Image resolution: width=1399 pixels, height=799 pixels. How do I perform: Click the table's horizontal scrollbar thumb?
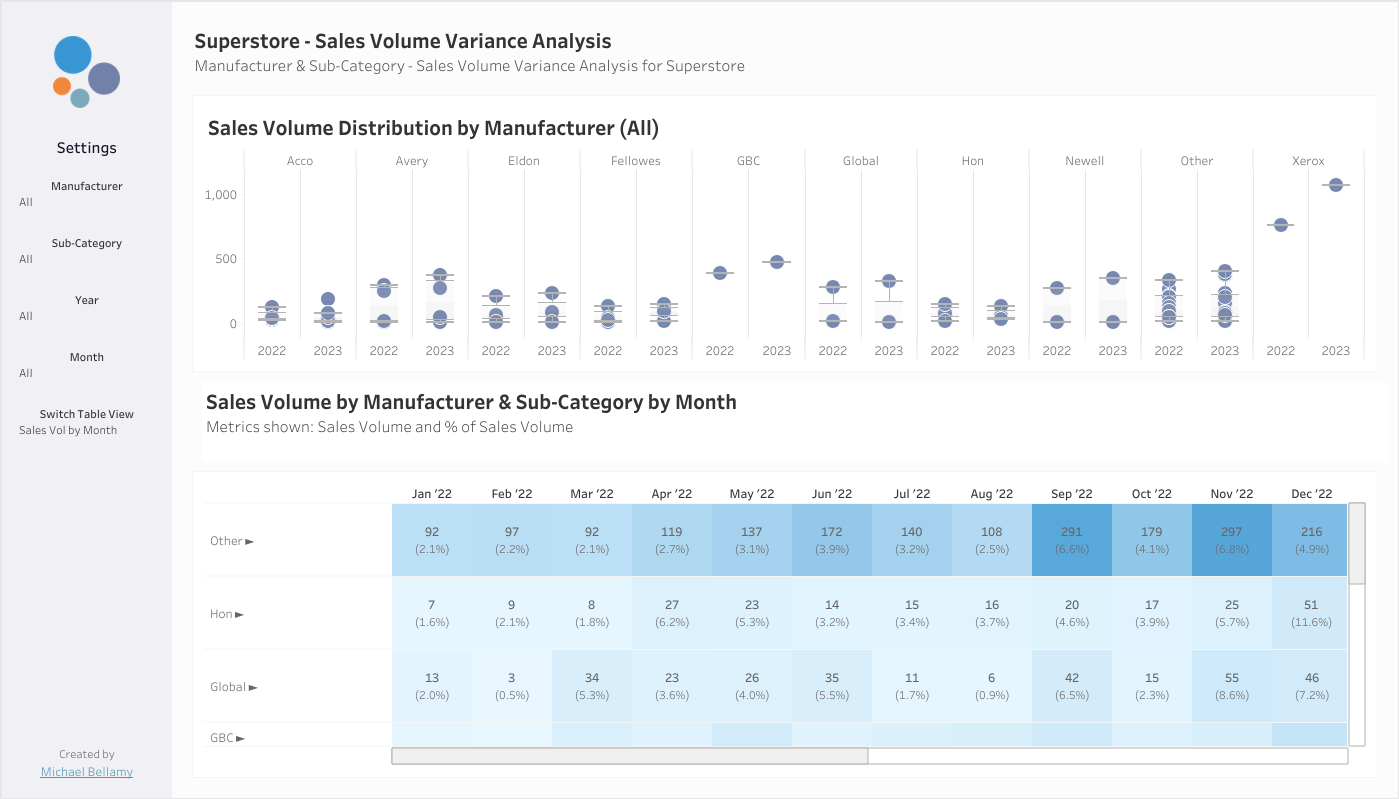[630, 756]
